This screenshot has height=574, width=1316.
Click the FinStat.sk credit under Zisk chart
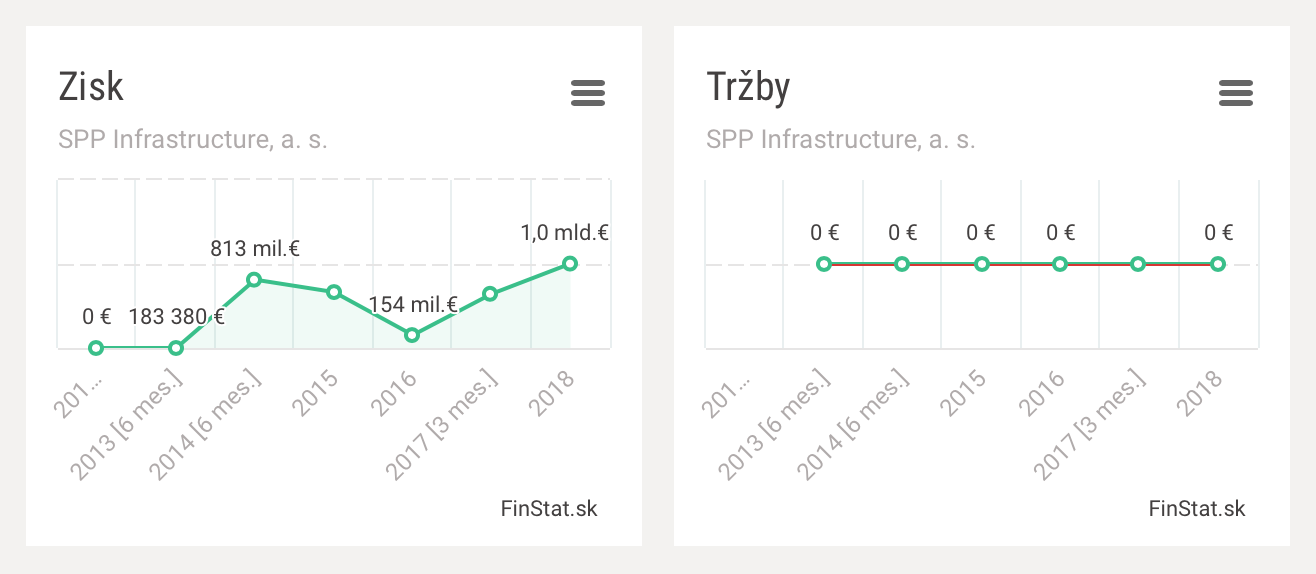pyautogui.click(x=549, y=508)
